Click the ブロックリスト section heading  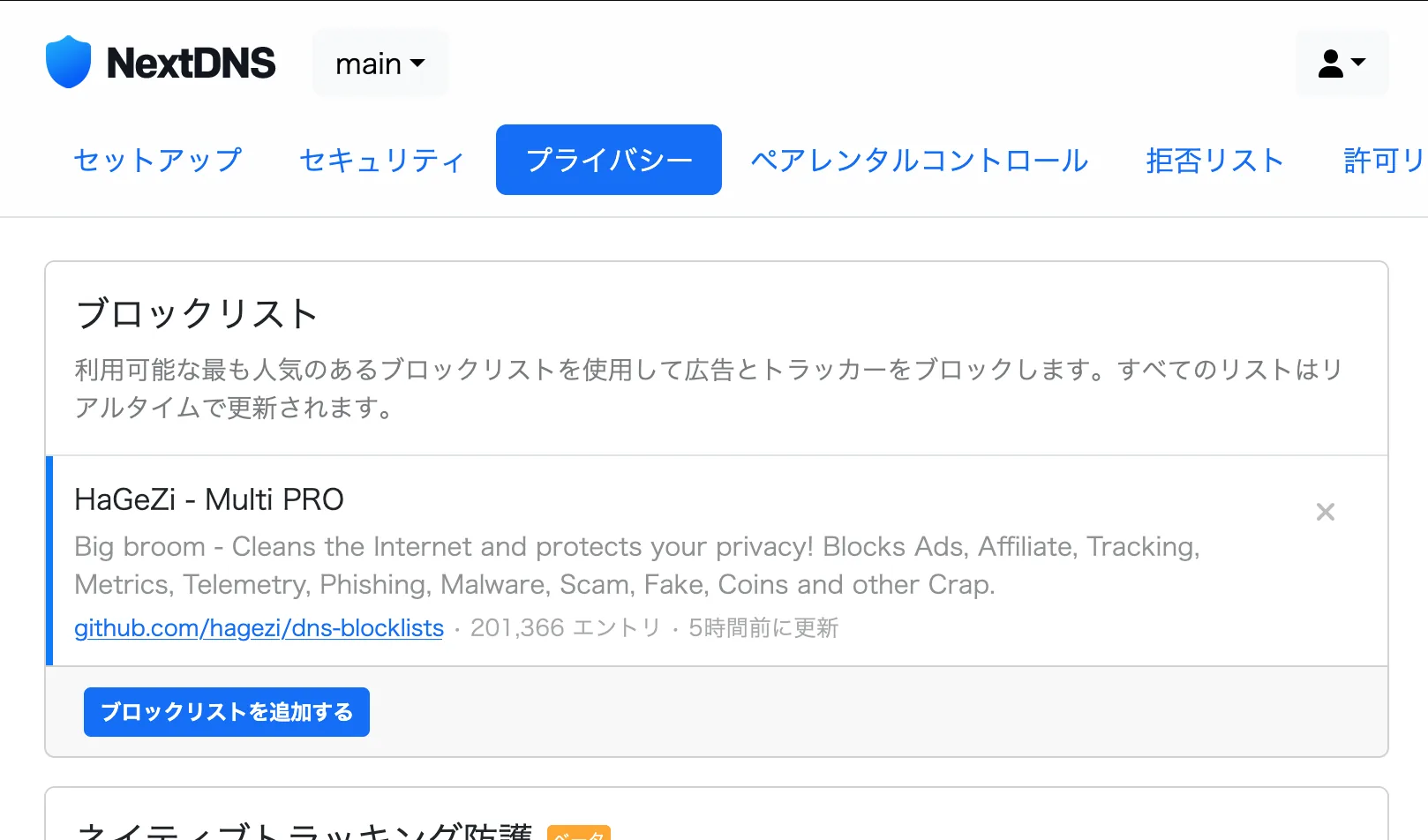tap(197, 314)
